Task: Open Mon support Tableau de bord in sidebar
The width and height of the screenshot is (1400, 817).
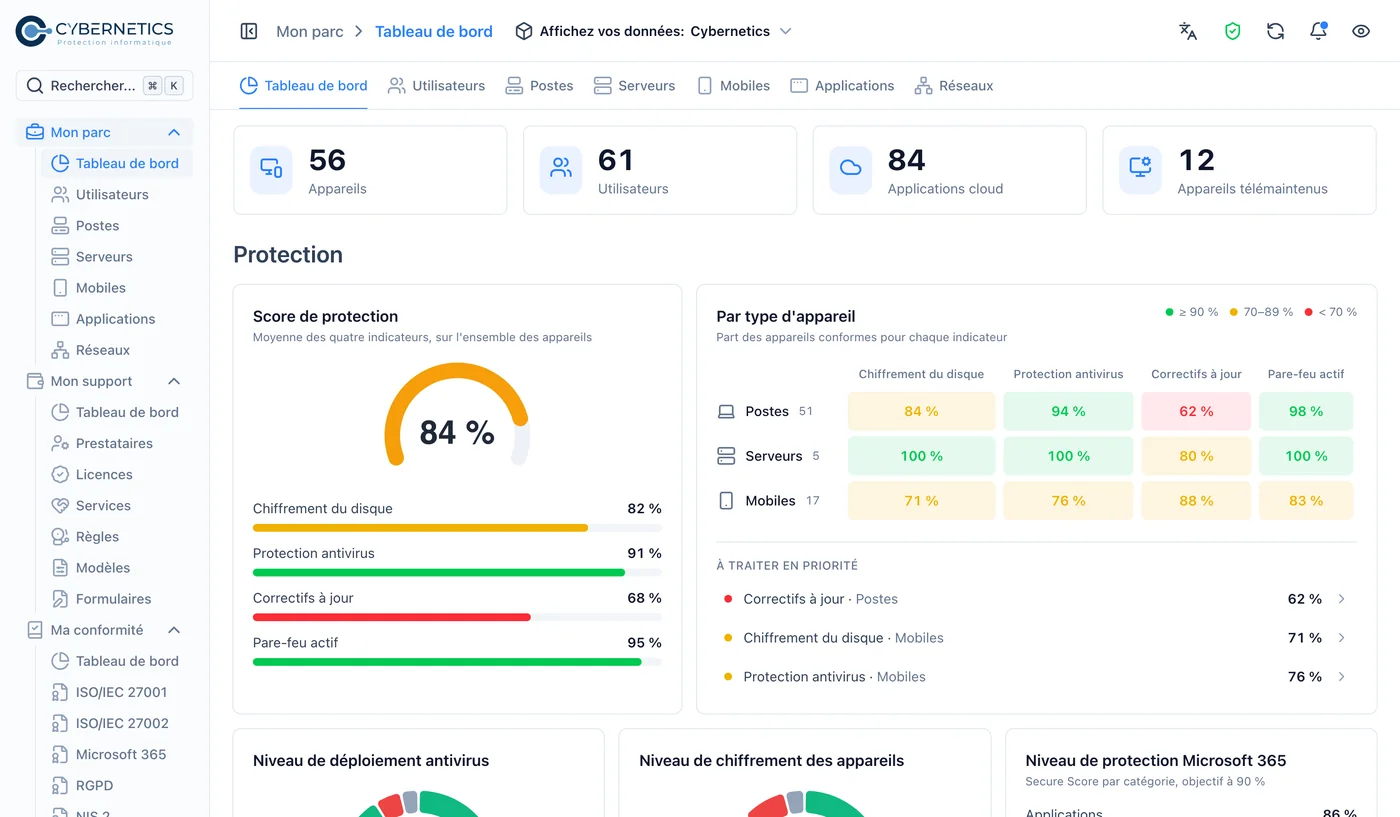Action: pos(116,412)
